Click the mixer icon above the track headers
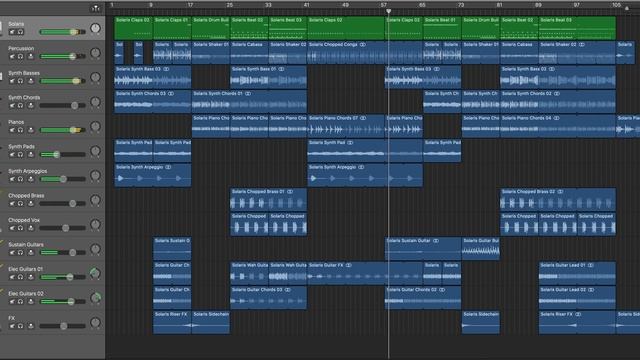Viewport: 640px width, 360px height. click(96, 8)
